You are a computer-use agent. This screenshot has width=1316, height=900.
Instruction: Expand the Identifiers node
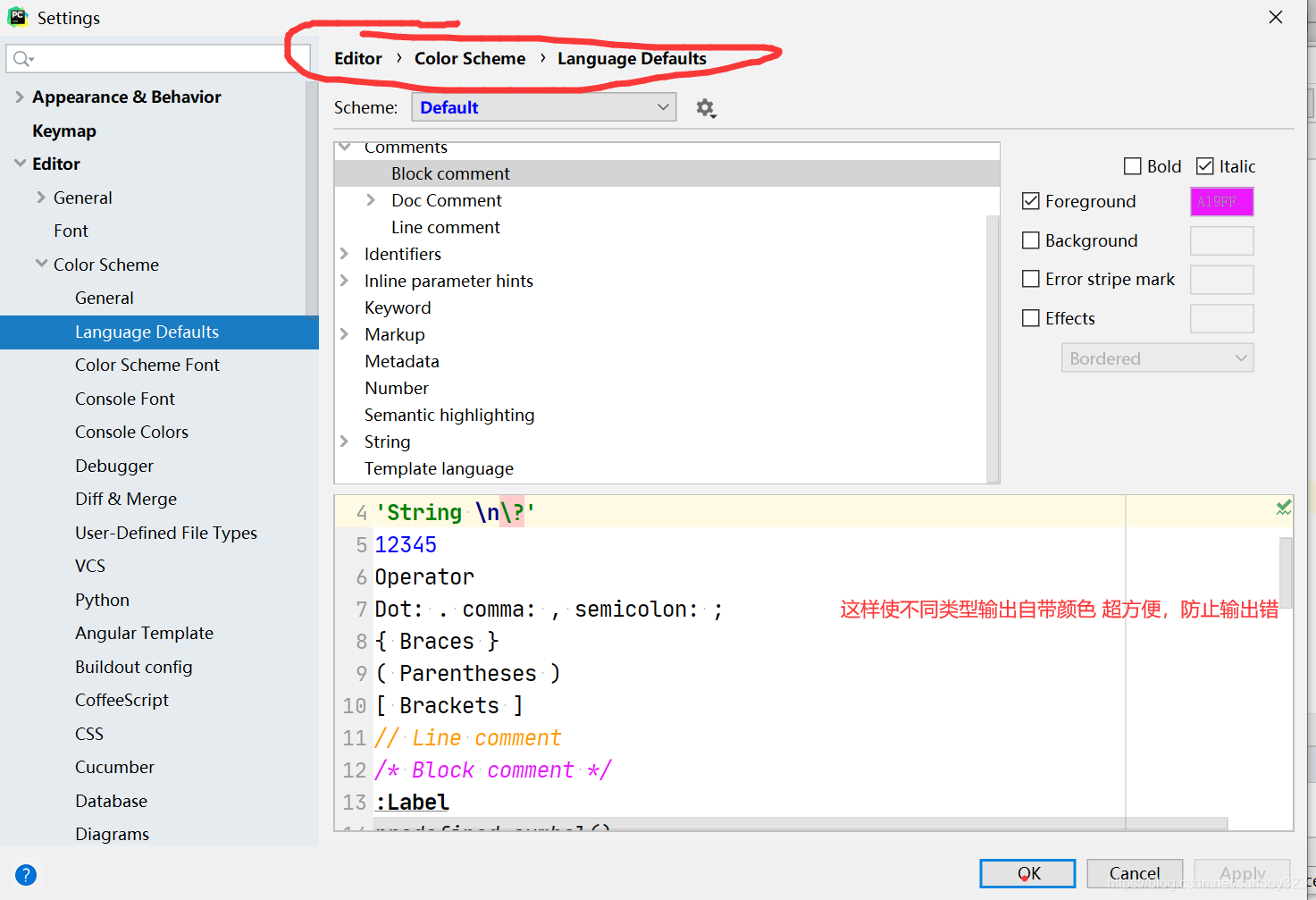pyautogui.click(x=344, y=254)
